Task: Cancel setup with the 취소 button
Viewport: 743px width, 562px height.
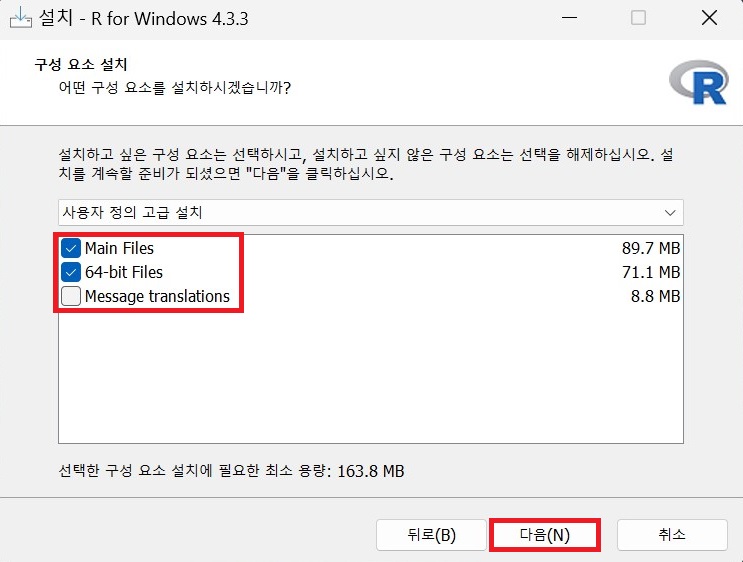Action: [x=672, y=535]
